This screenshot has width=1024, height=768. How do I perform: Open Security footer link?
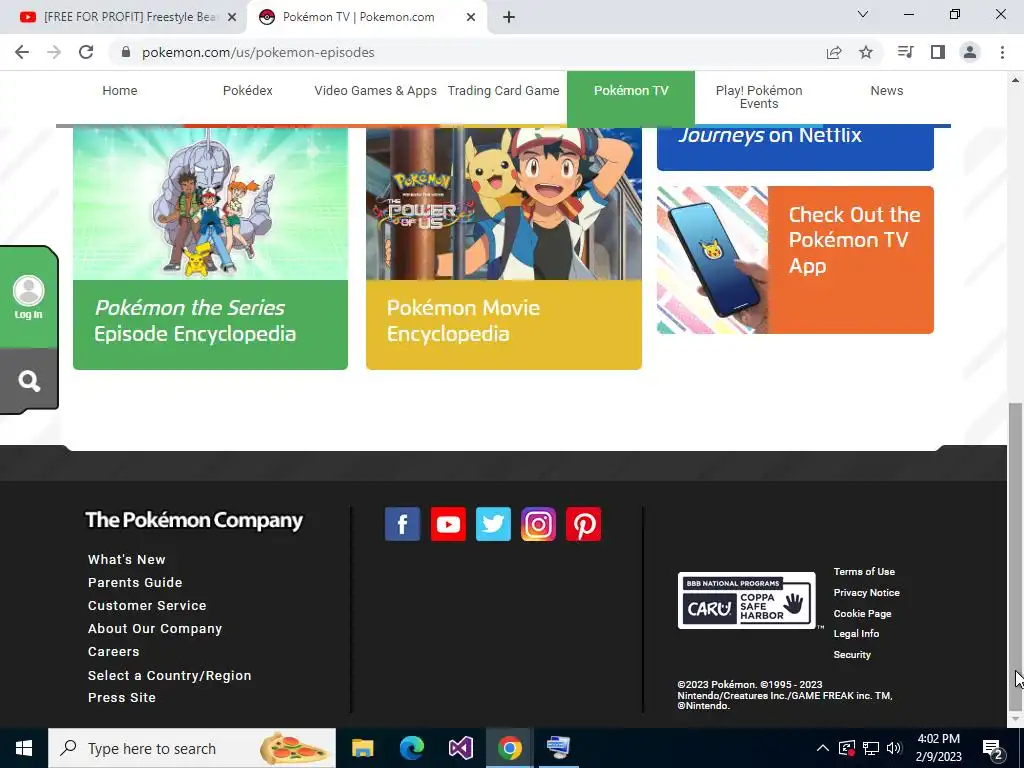(852, 654)
